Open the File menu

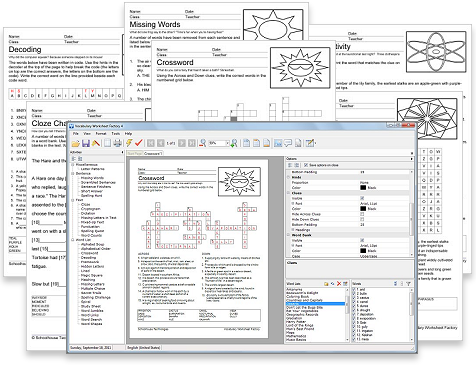coord(76,133)
